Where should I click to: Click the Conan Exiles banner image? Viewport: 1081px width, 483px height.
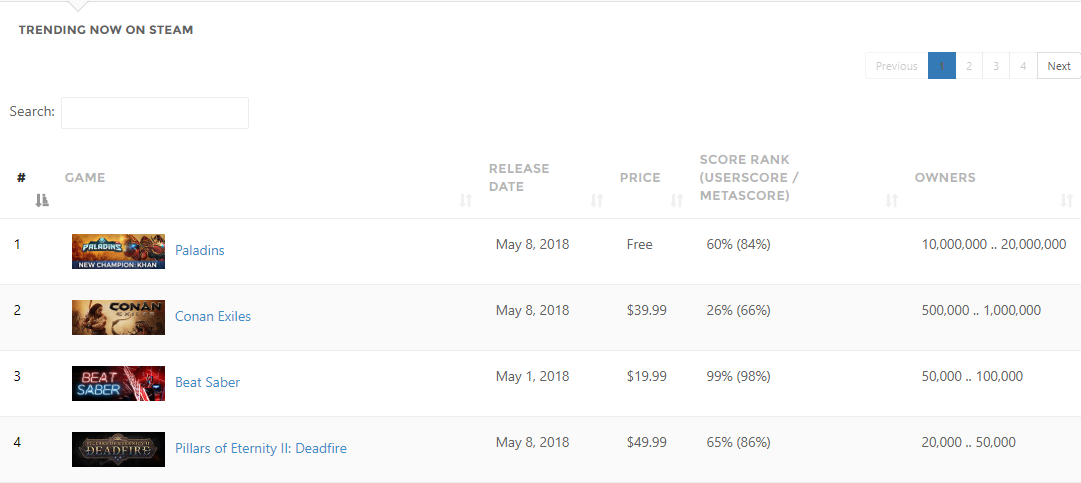119,318
